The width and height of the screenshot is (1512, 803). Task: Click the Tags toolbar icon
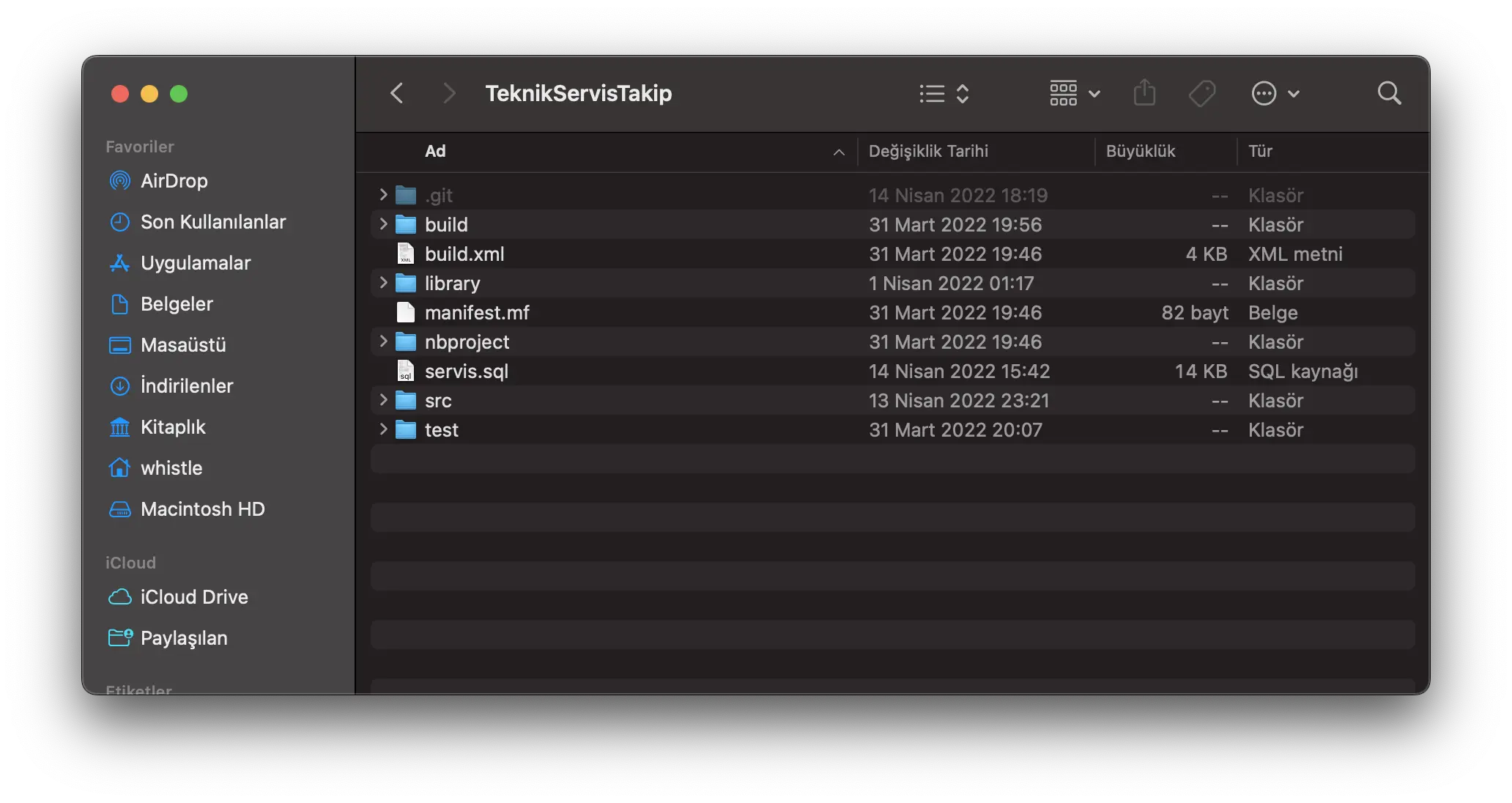[x=1202, y=93]
